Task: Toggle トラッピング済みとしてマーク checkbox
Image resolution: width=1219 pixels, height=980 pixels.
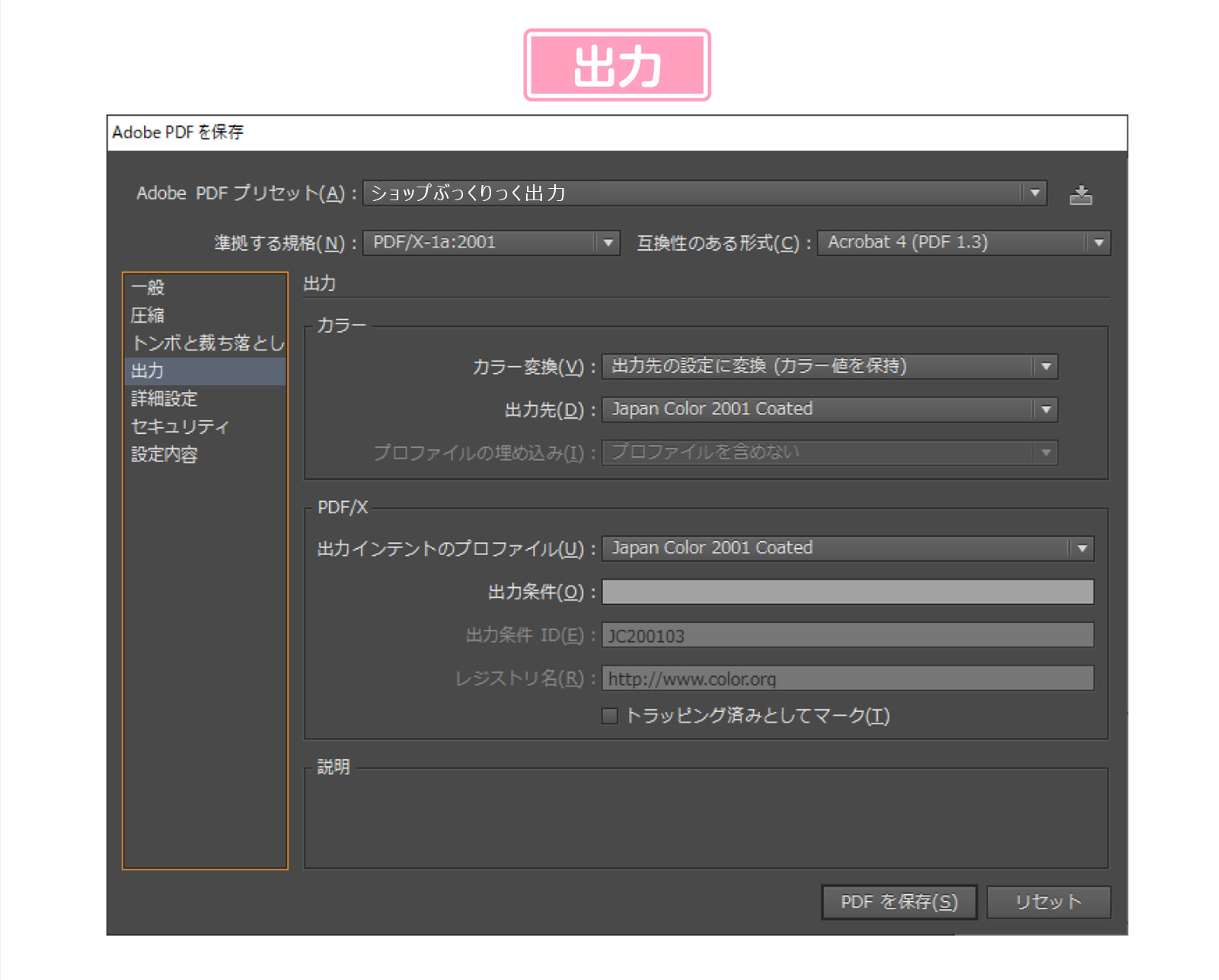Action: pyautogui.click(x=609, y=716)
